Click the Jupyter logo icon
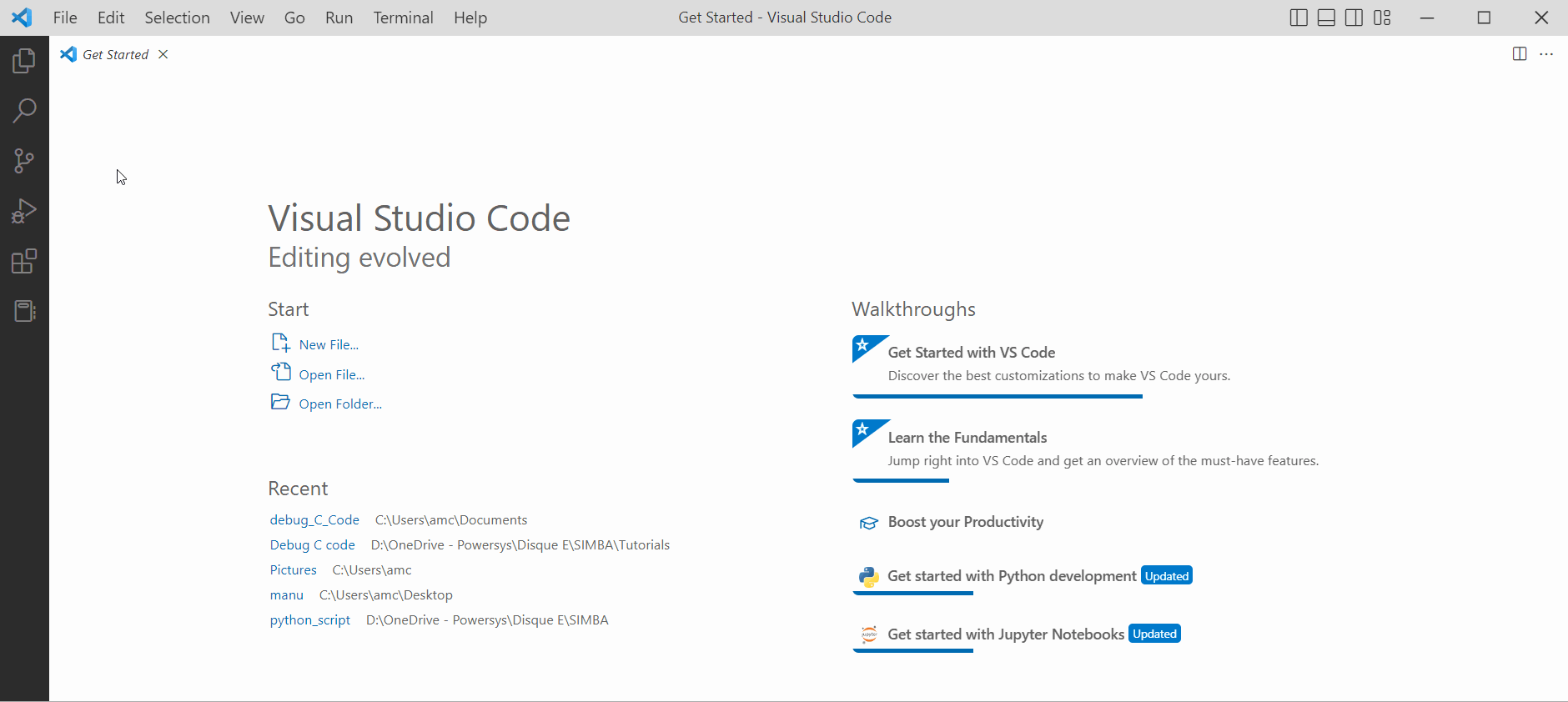1568x702 pixels. pyautogui.click(x=869, y=634)
